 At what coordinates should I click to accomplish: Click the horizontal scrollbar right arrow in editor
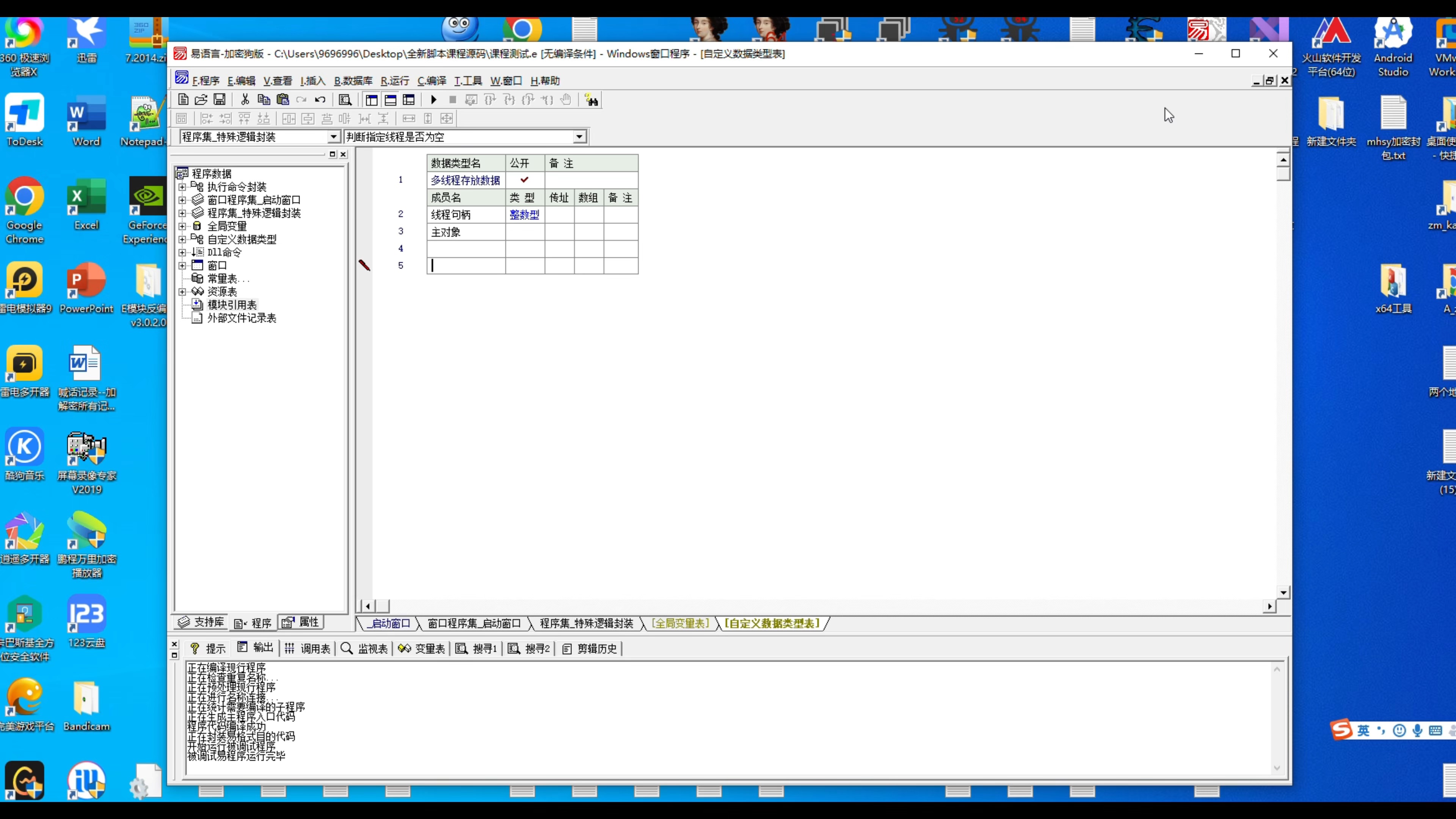click(x=1269, y=606)
